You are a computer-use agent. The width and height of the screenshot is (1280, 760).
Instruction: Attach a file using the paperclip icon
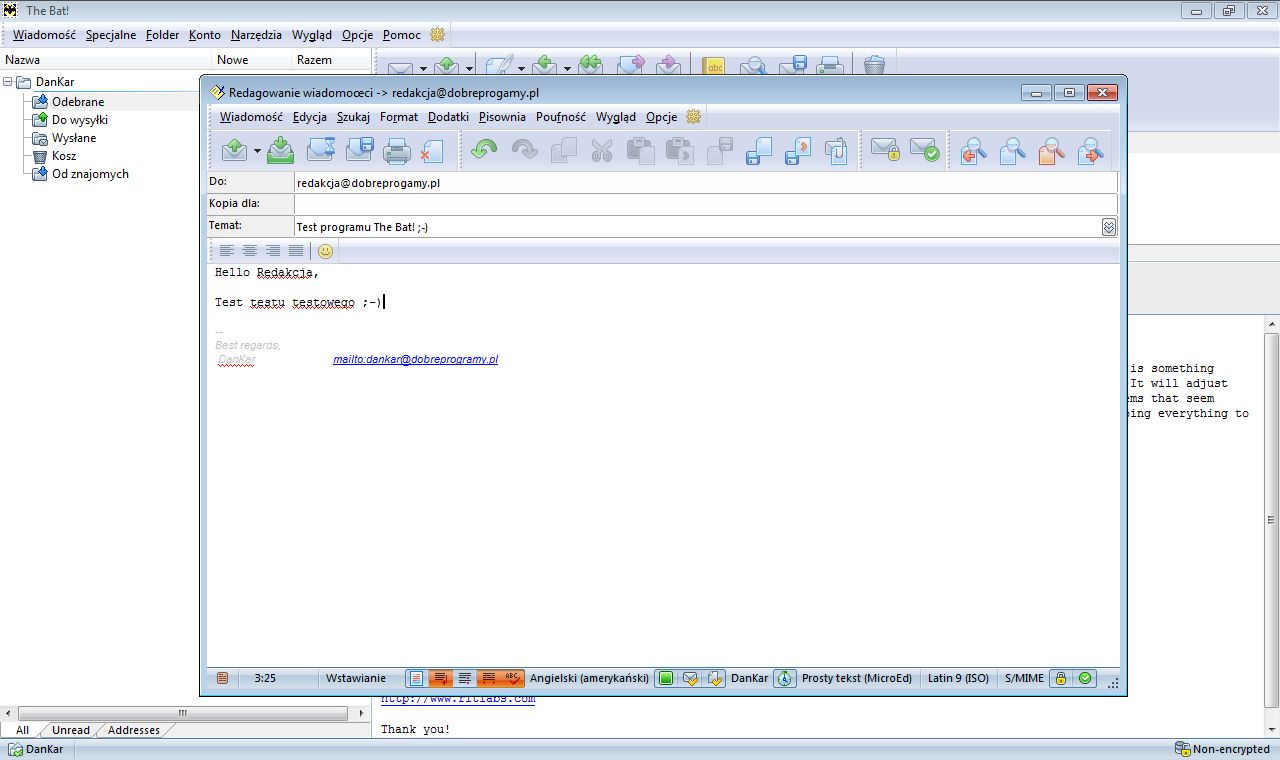(835, 151)
